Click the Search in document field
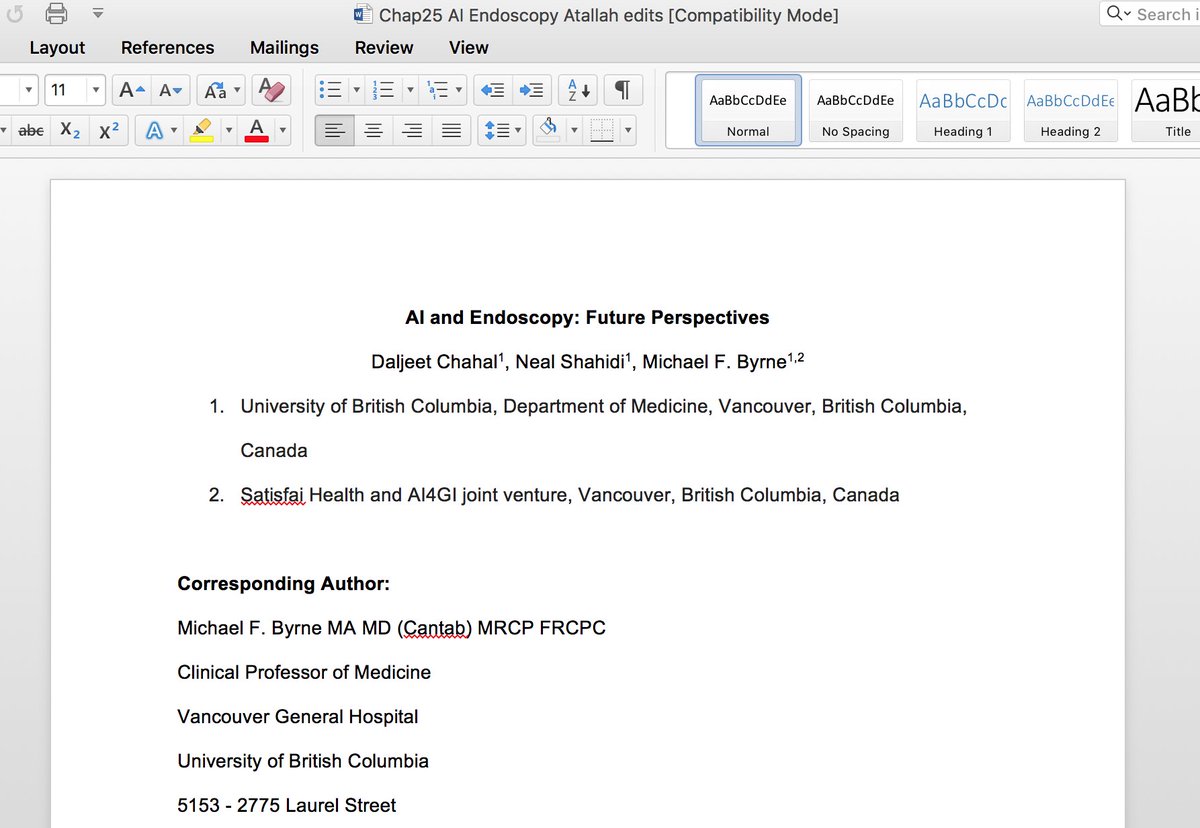The height and width of the screenshot is (828, 1200). tap(1149, 14)
